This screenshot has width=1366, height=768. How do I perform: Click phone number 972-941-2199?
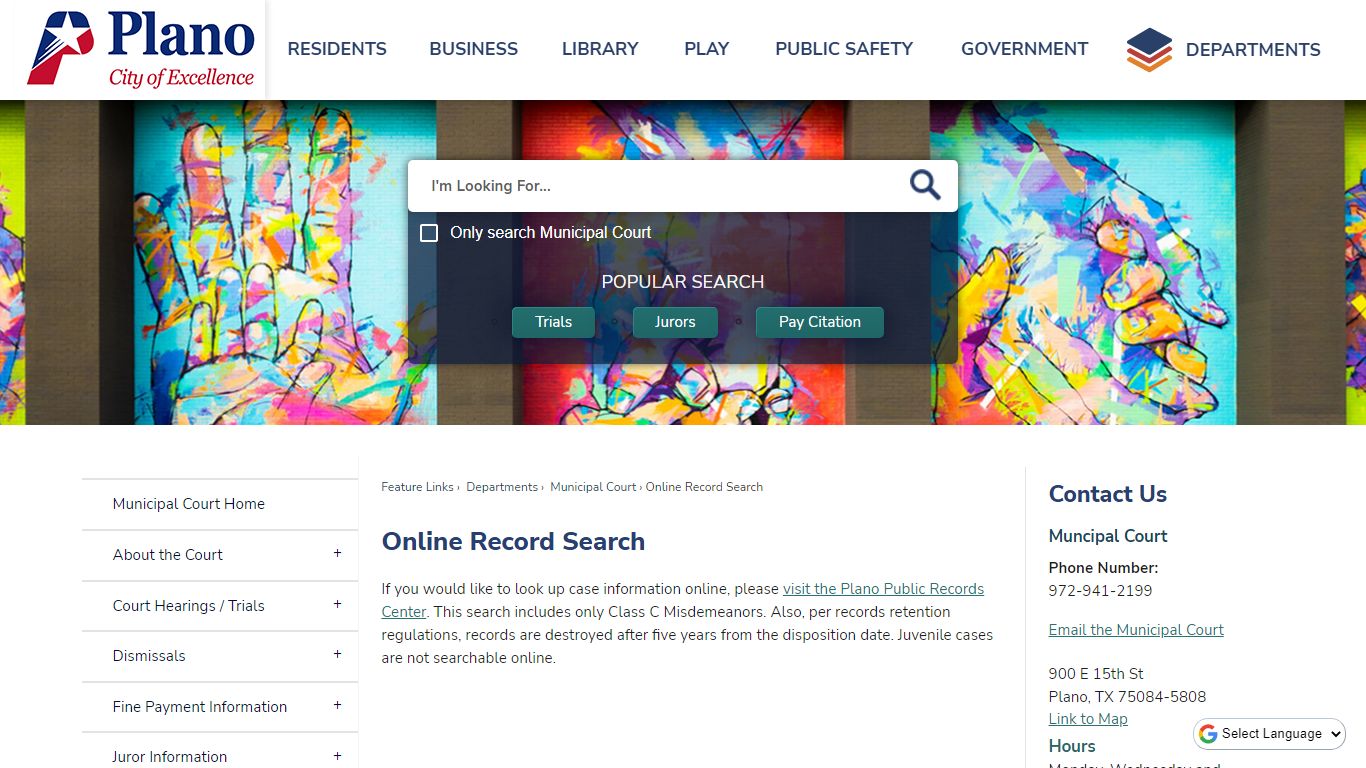tap(1100, 591)
